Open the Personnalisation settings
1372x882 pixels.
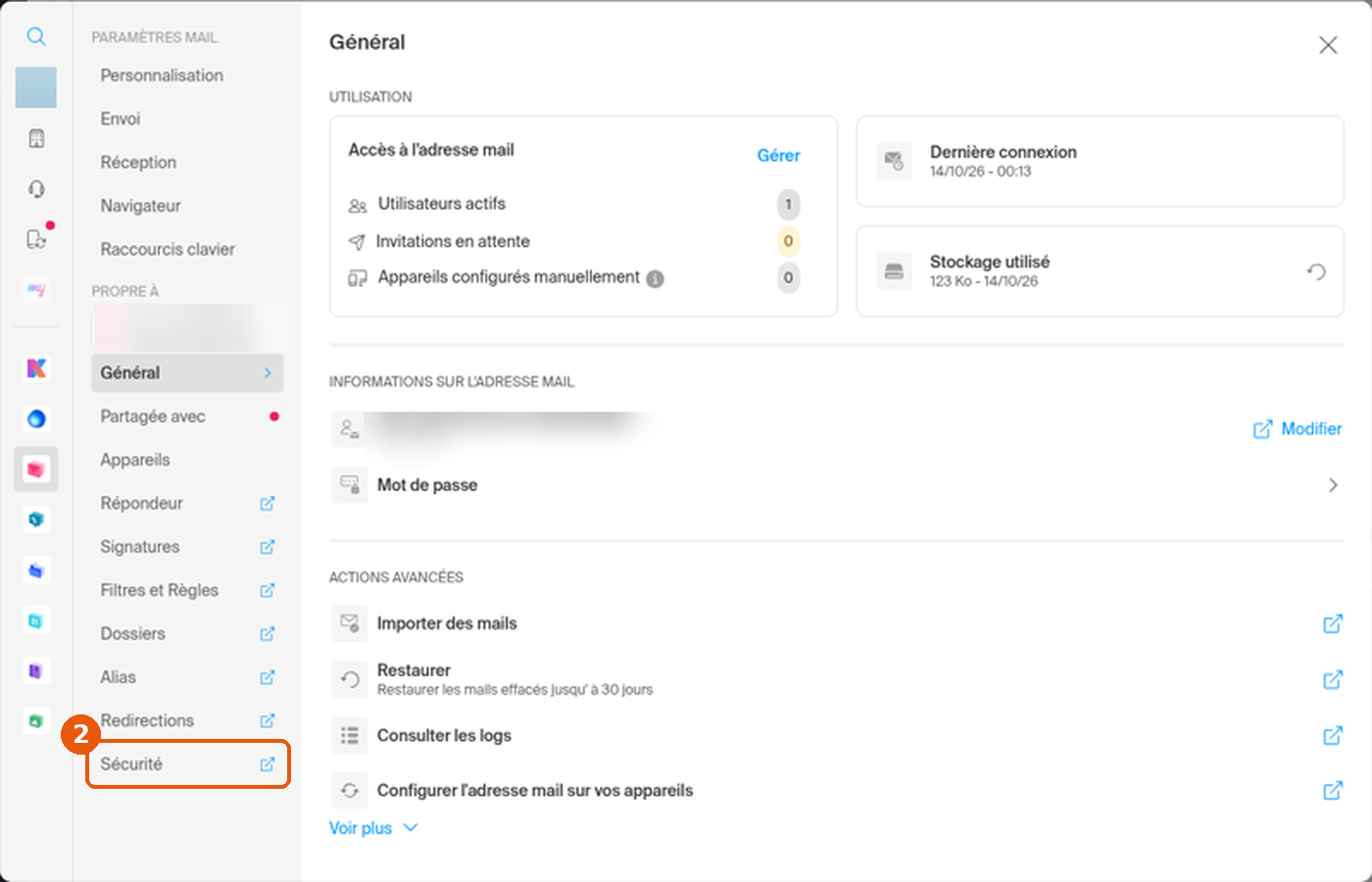coord(162,75)
